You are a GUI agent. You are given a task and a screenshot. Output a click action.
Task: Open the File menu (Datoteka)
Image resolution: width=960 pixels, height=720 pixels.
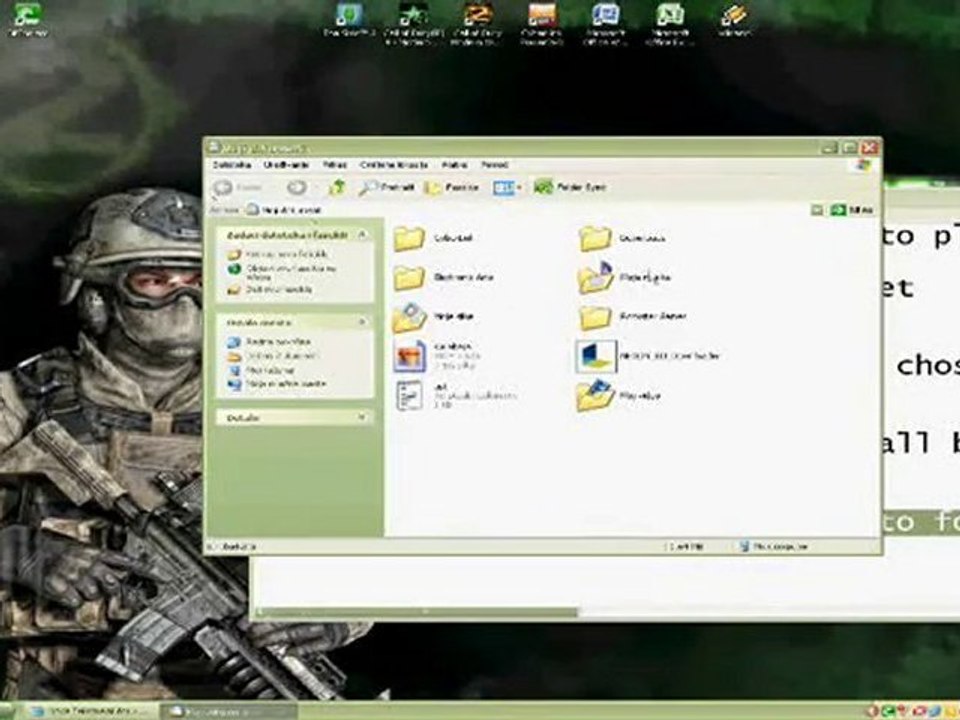point(231,165)
